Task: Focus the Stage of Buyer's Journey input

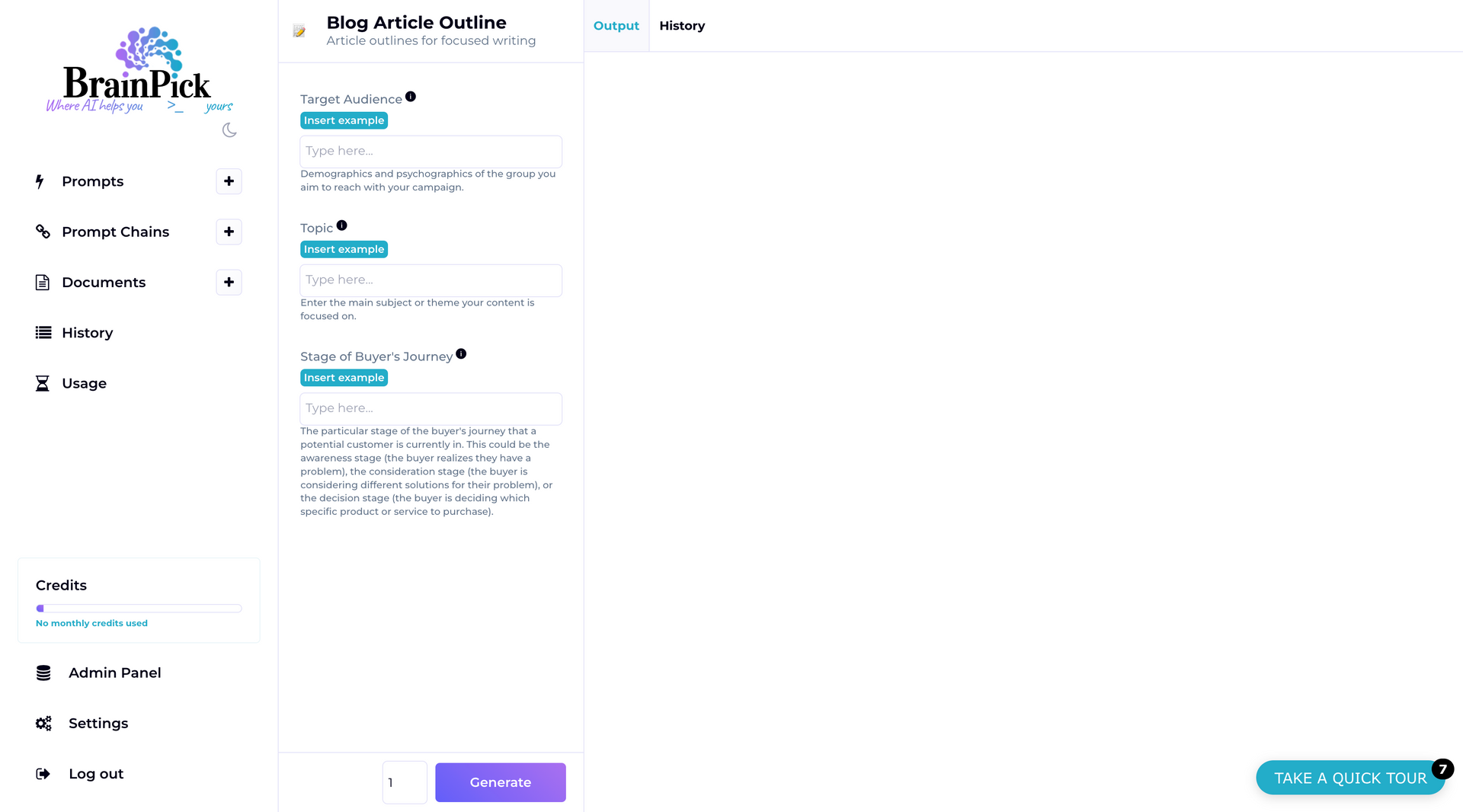Action: [x=431, y=409]
